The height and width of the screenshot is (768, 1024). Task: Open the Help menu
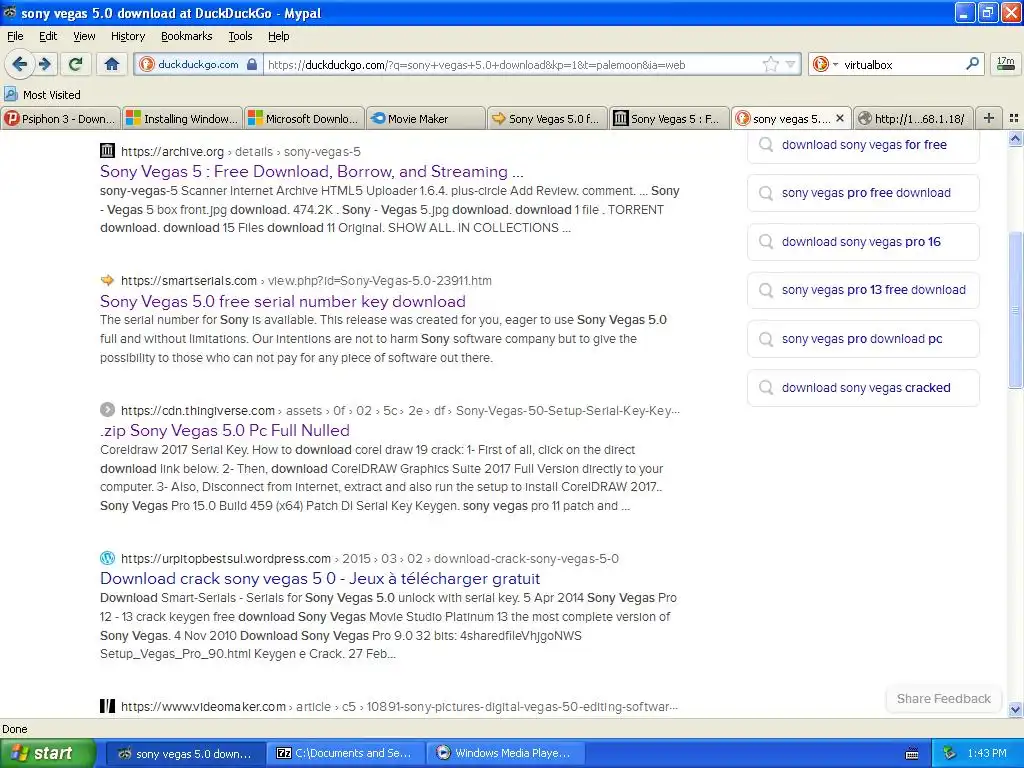pos(279,36)
